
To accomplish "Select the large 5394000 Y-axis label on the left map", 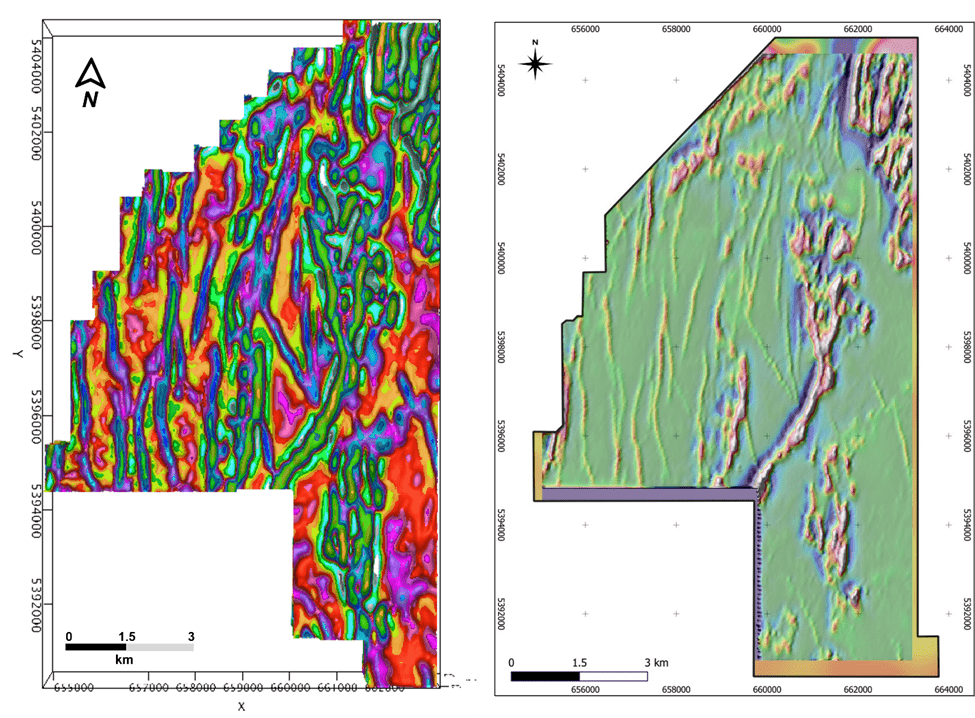I will click(x=36, y=511).
